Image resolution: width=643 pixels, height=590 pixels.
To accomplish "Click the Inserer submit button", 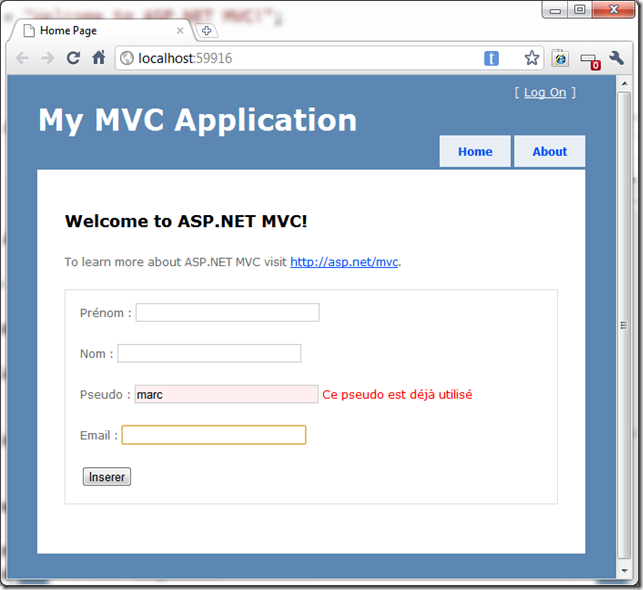I will coord(107,477).
